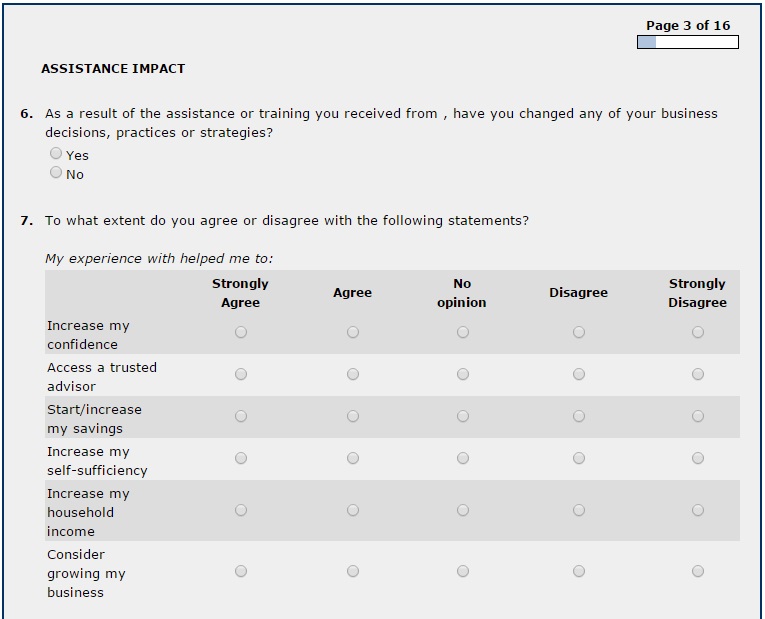The image size is (765, 619).
Task: Click the survey page progress bar
Action: click(687, 43)
